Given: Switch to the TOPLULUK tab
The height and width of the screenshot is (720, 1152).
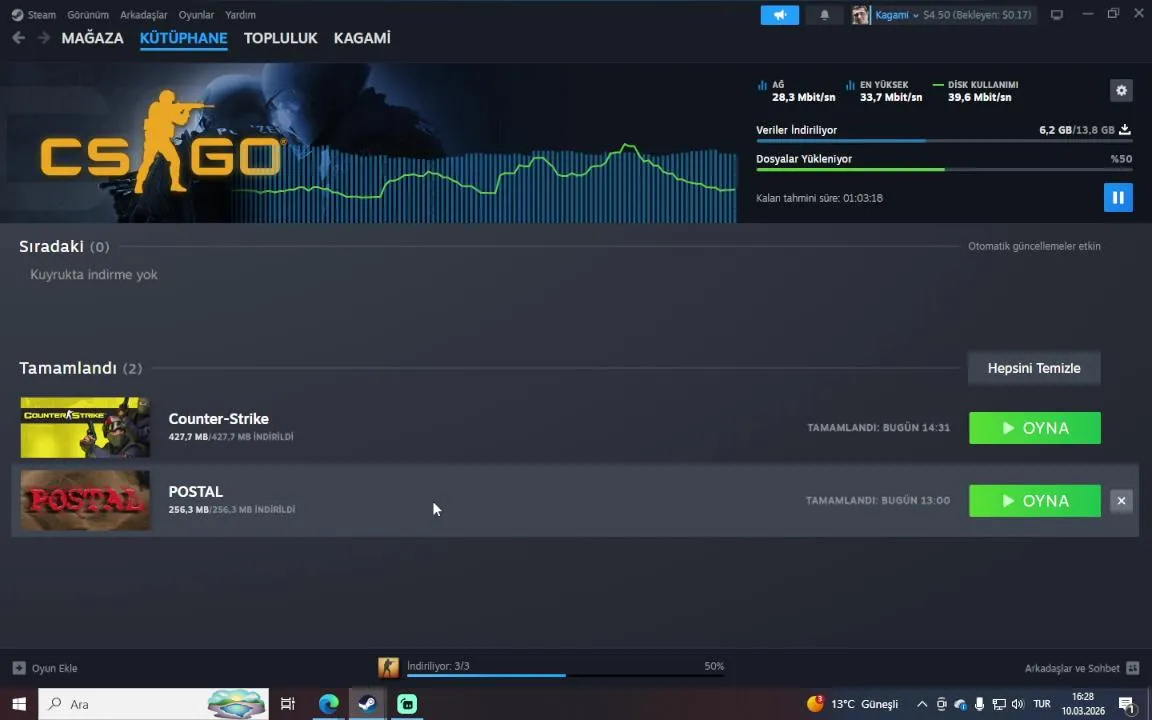Looking at the screenshot, I should [281, 38].
